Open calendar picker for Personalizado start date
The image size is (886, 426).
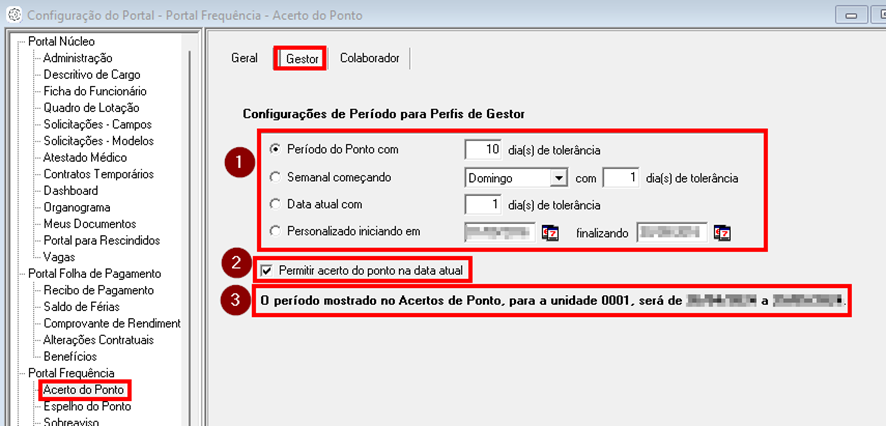pyautogui.click(x=551, y=233)
